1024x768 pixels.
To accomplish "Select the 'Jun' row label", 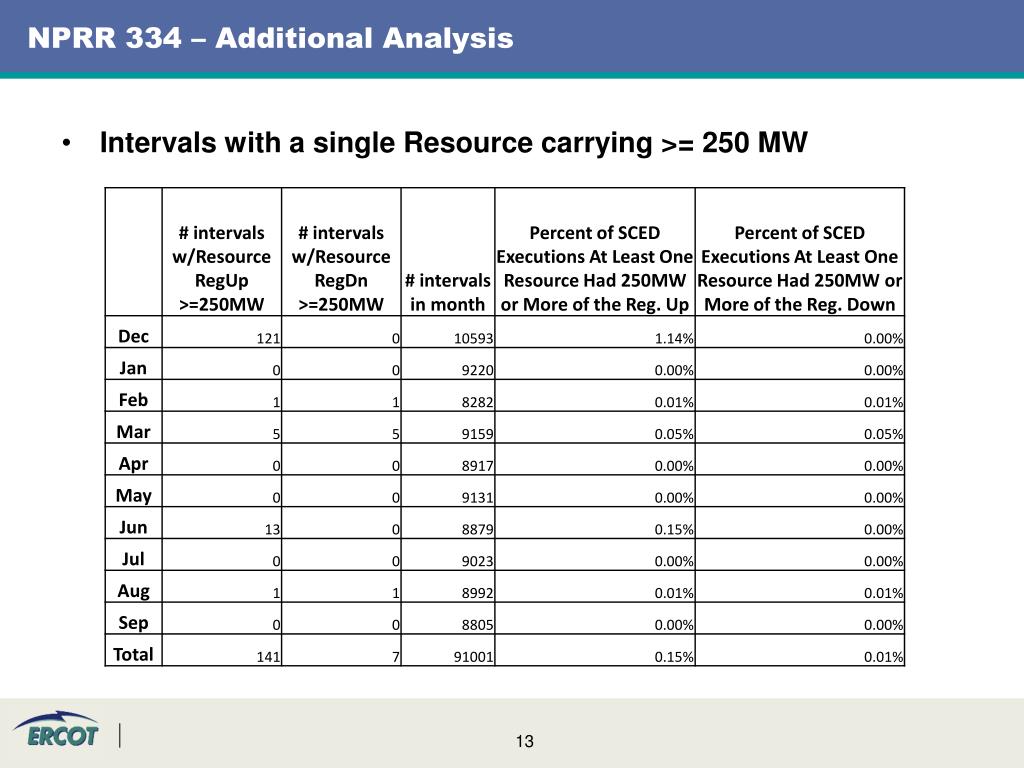I will coord(133,527).
